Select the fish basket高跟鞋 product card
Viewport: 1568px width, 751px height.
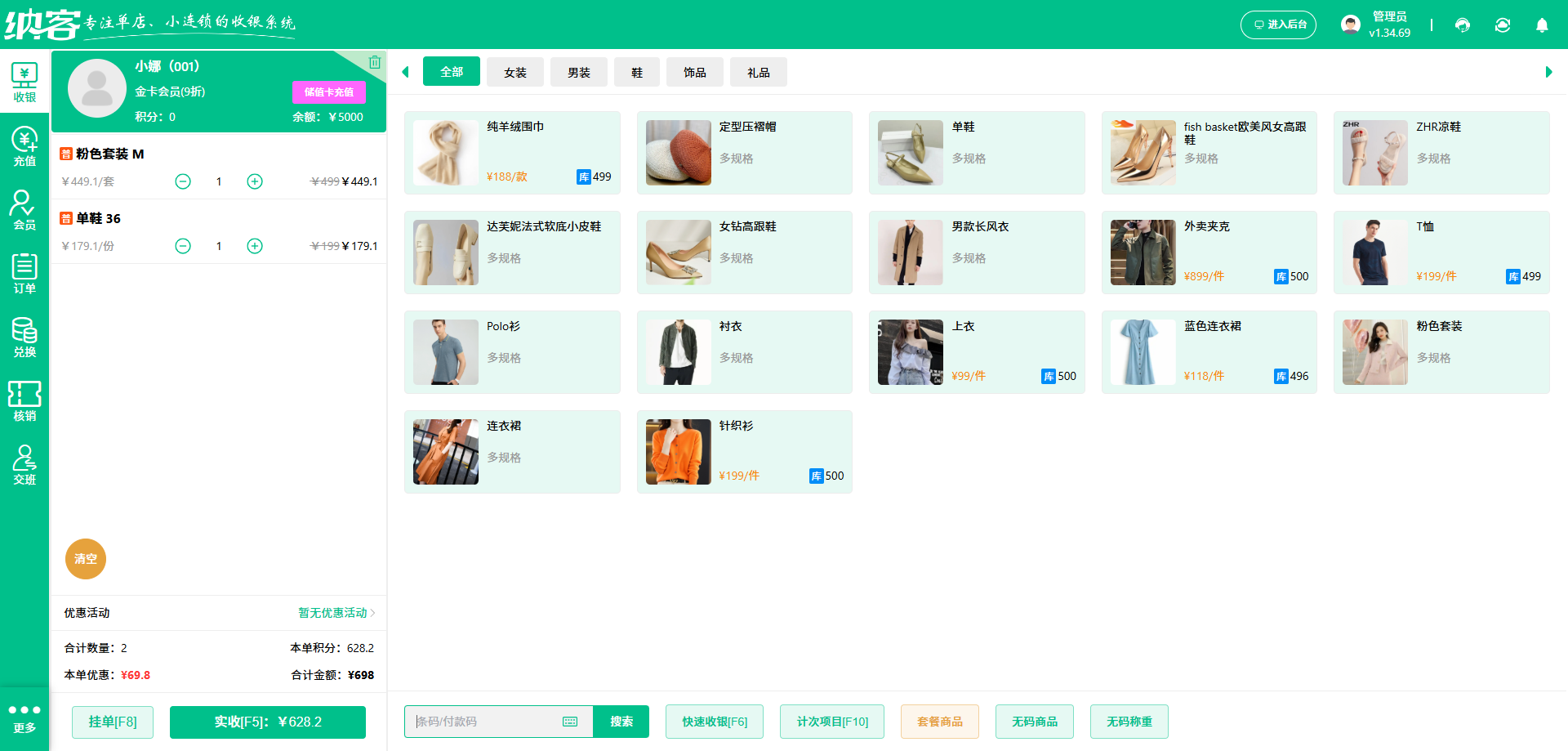[x=1209, y=153]
